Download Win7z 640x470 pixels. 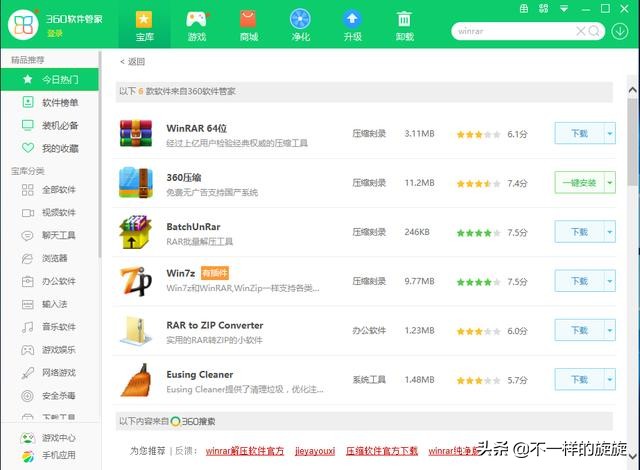click(x=579, y=281)
